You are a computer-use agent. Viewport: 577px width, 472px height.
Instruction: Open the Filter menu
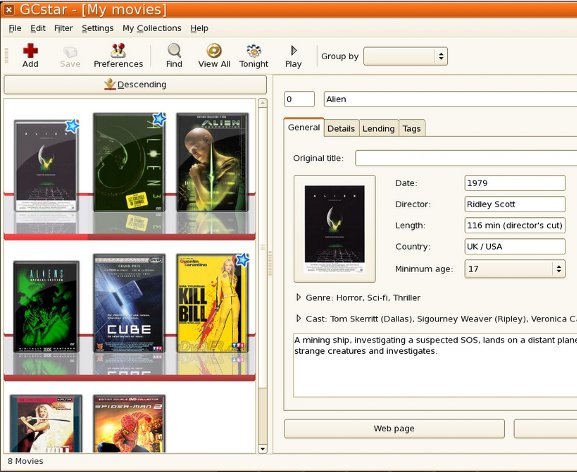63,28
